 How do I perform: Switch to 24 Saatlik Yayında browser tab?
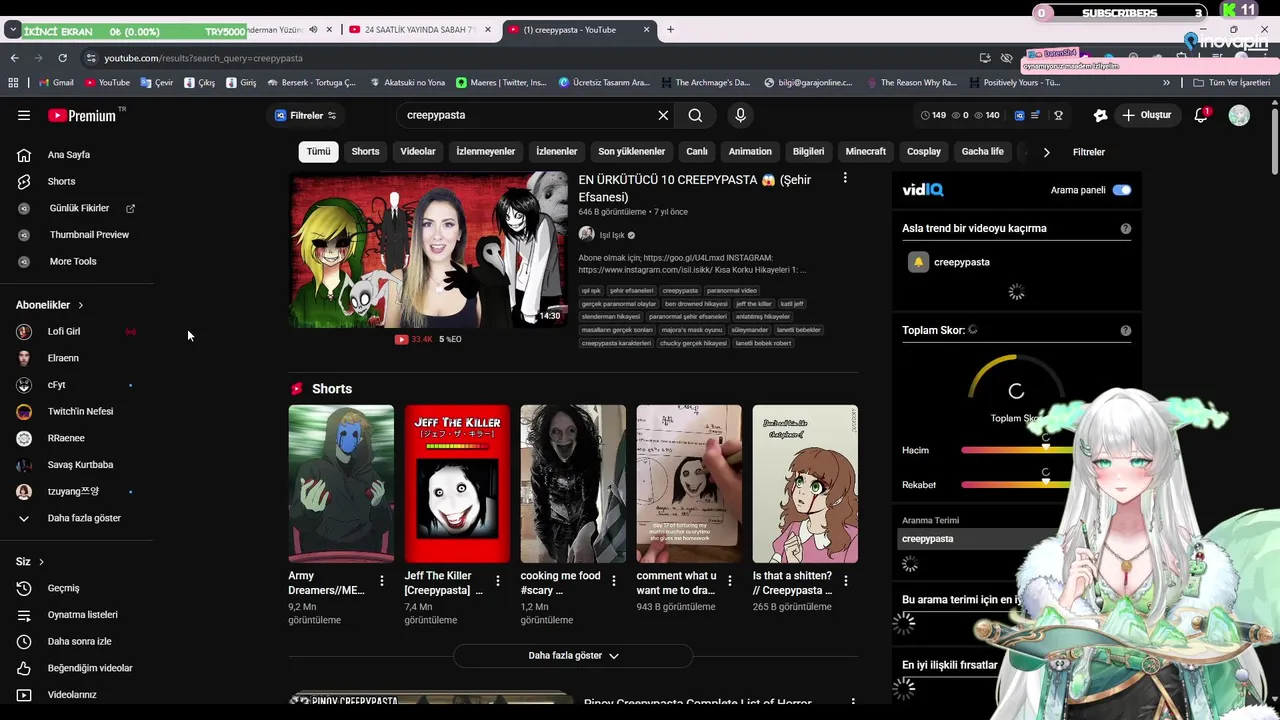[x=420, y=30]
